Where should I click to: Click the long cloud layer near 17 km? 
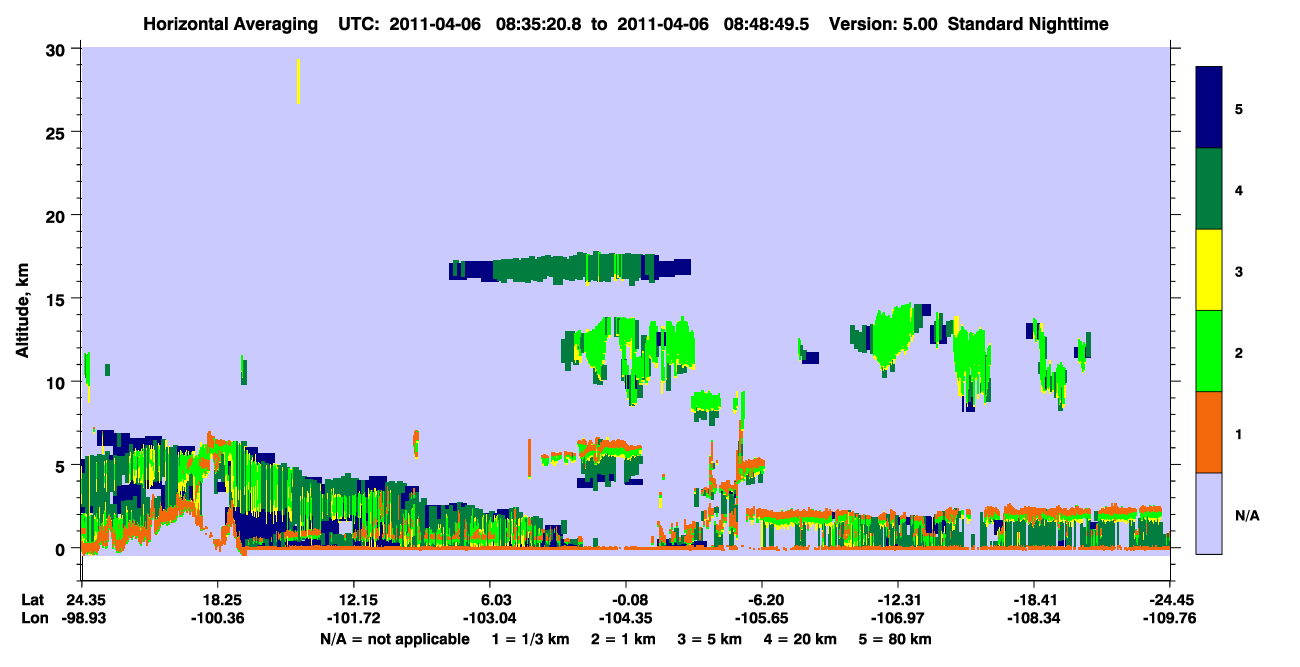click(570, 268)
